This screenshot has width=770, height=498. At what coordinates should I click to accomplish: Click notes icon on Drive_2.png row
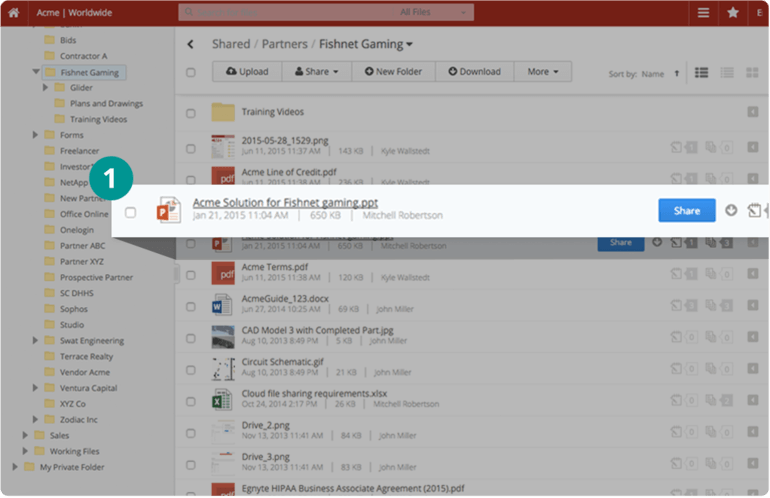pos(676,432)
